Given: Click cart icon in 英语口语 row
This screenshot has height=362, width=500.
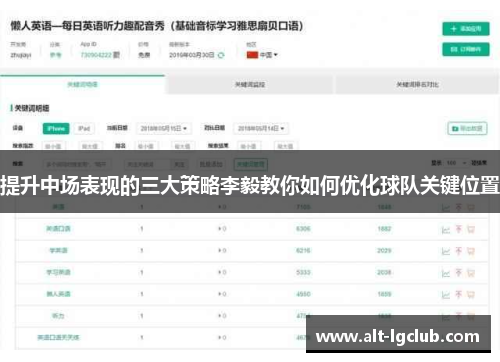Looking at the screenshot, I should (x=471, y=229).
